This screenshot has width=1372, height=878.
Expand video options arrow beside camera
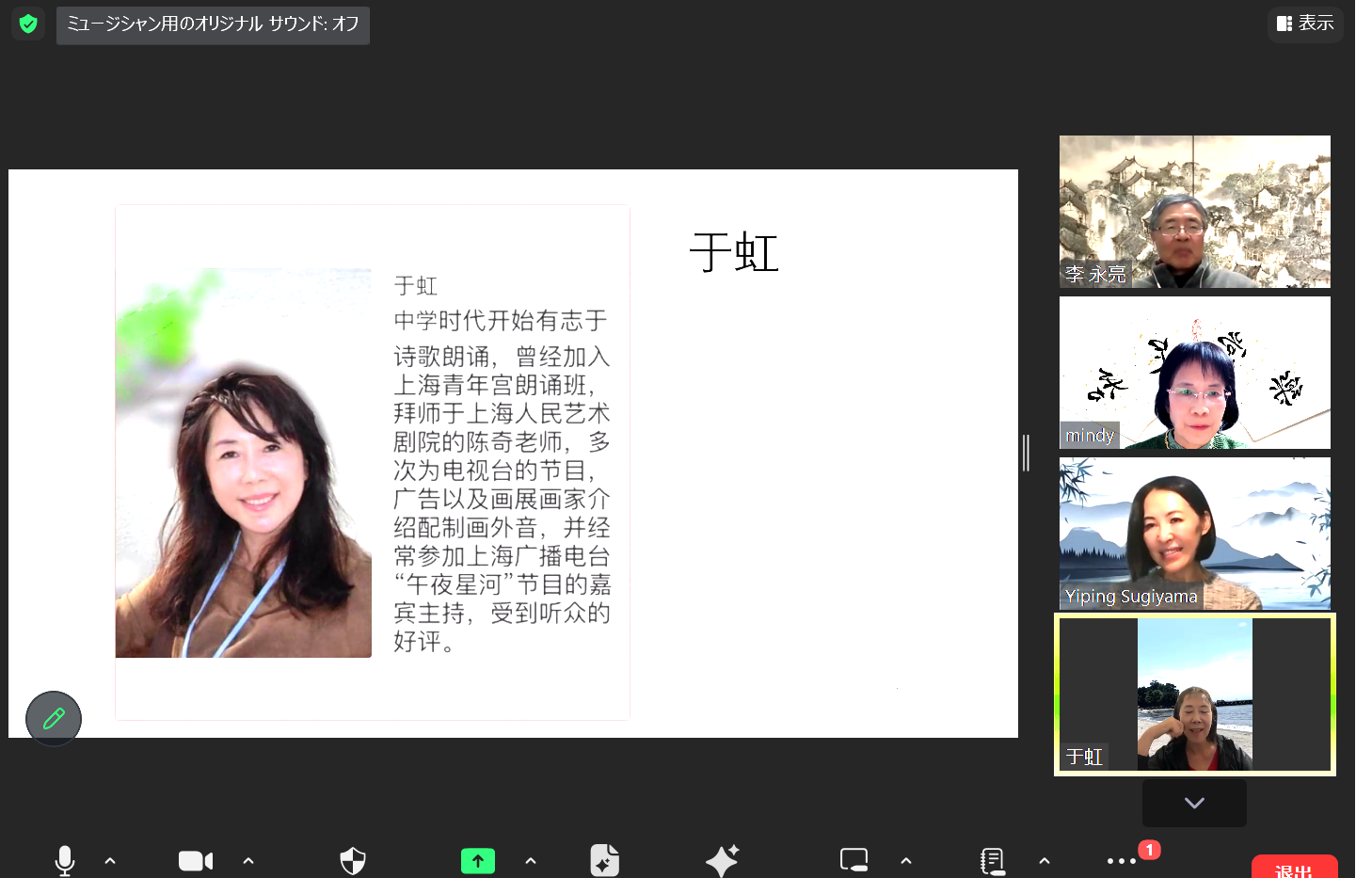[x=248, y=860]
